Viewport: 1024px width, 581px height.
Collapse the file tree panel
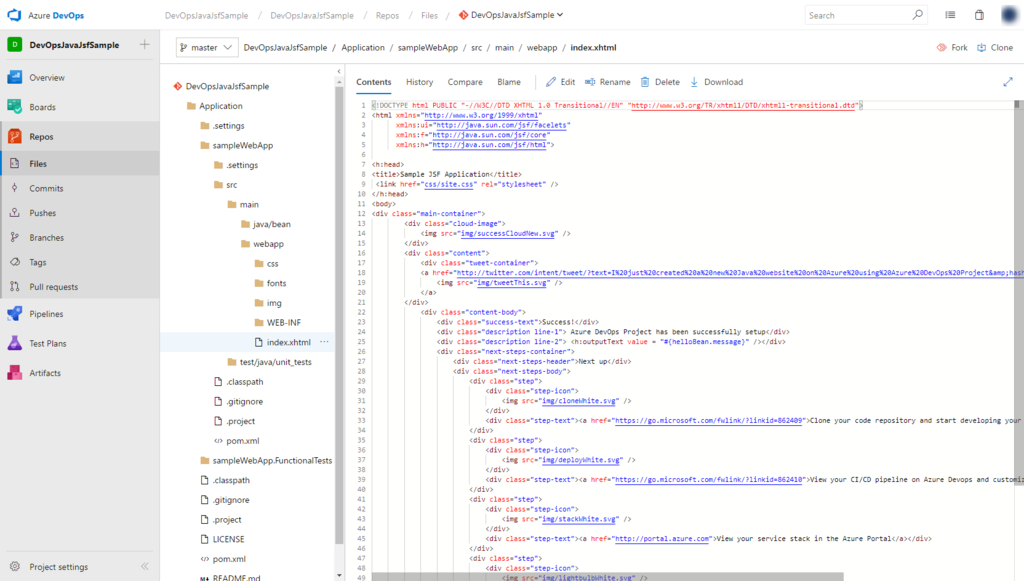tap(339, 71)
